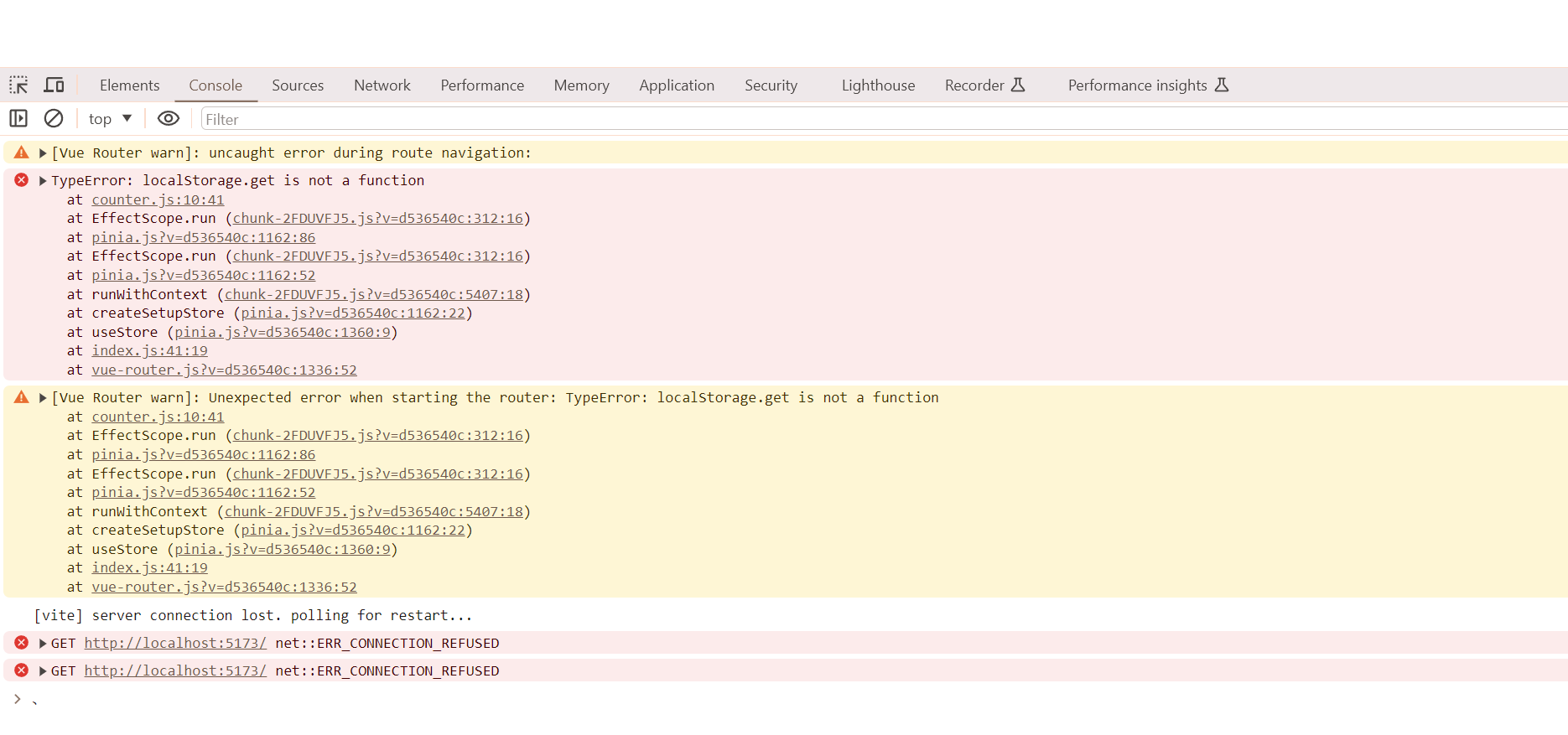Open pinia.js:1162:52 link in the TypeError stack

[204, 275]
